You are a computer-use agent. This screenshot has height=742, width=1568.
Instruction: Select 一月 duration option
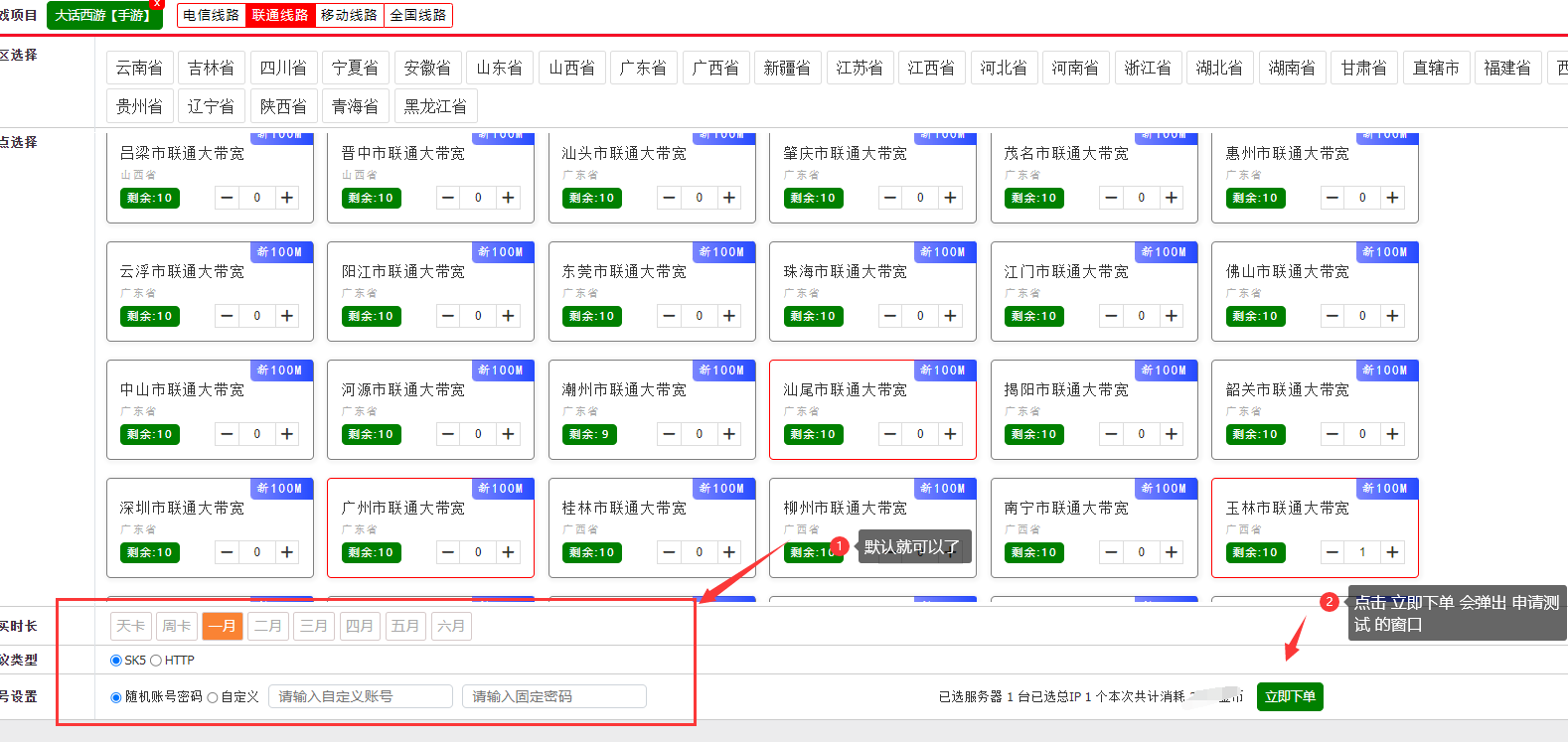click(x=223, y=626)
